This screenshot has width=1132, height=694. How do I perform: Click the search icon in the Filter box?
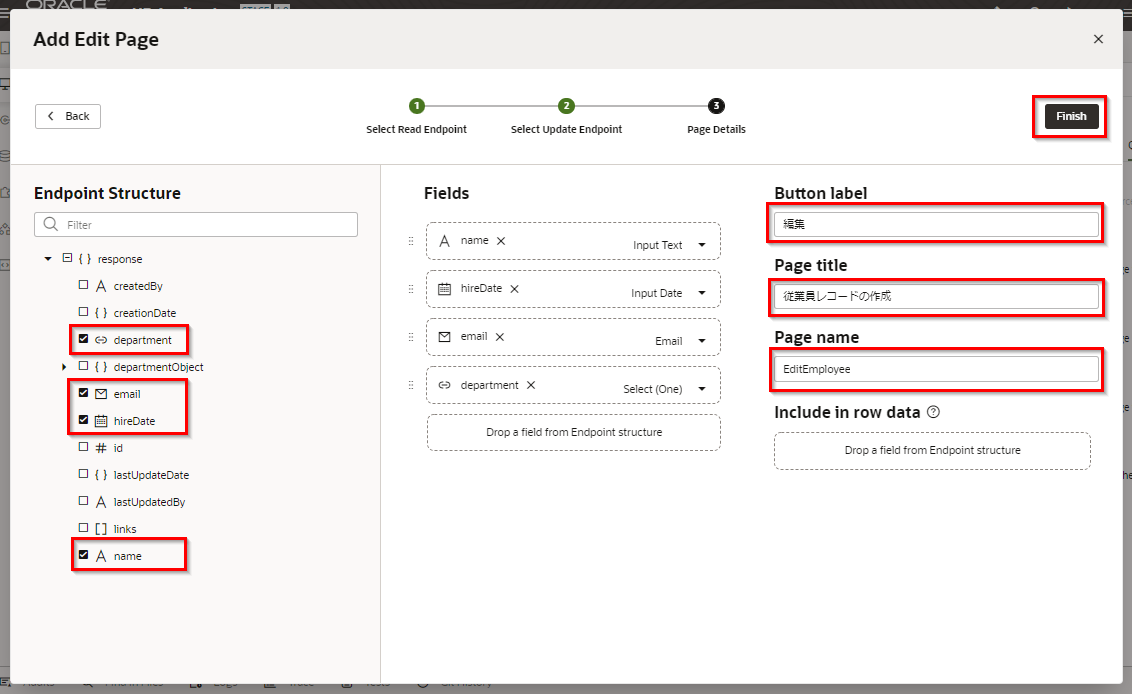pyautogui.click(x=50, y=225)
